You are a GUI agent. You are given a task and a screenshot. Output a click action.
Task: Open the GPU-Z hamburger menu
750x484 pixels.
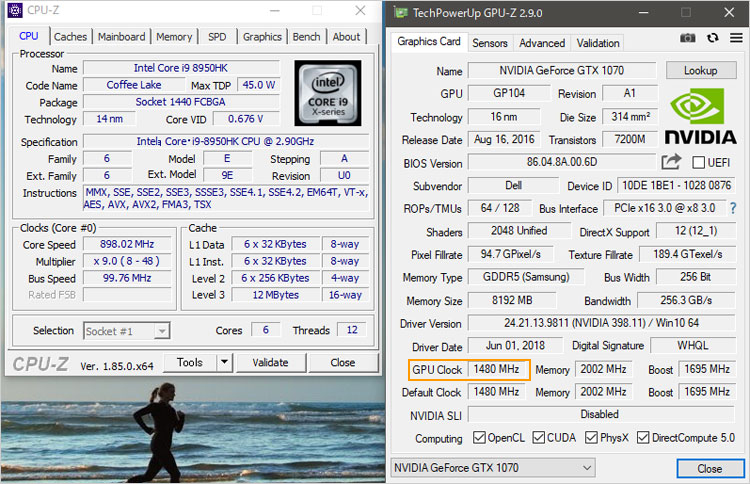(x=736, y=38)
